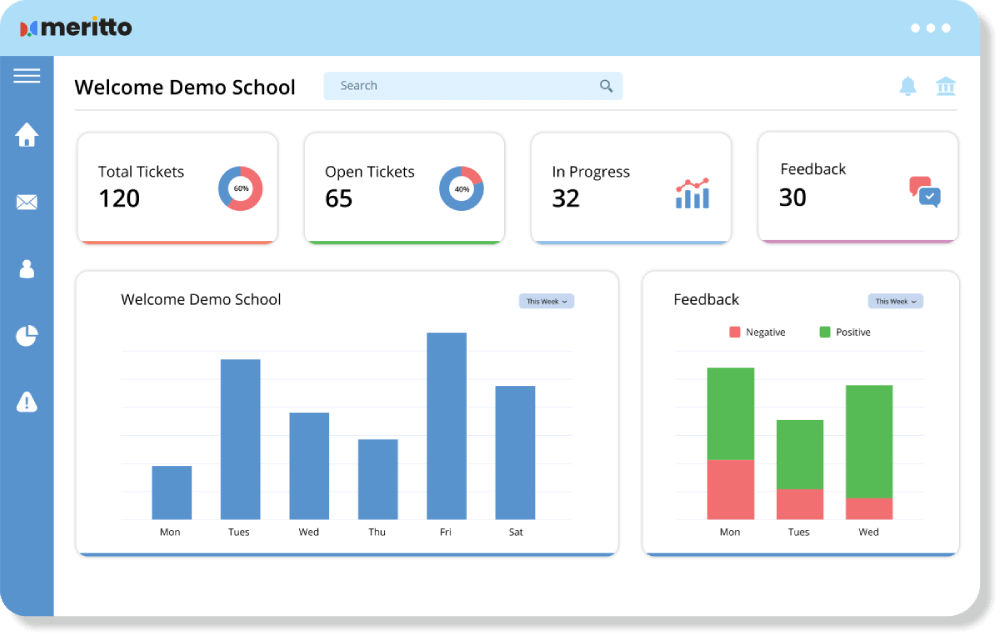Open Alerts via the warning icon in sidebar
1000x636 pixels.
(x=27, y=402)
